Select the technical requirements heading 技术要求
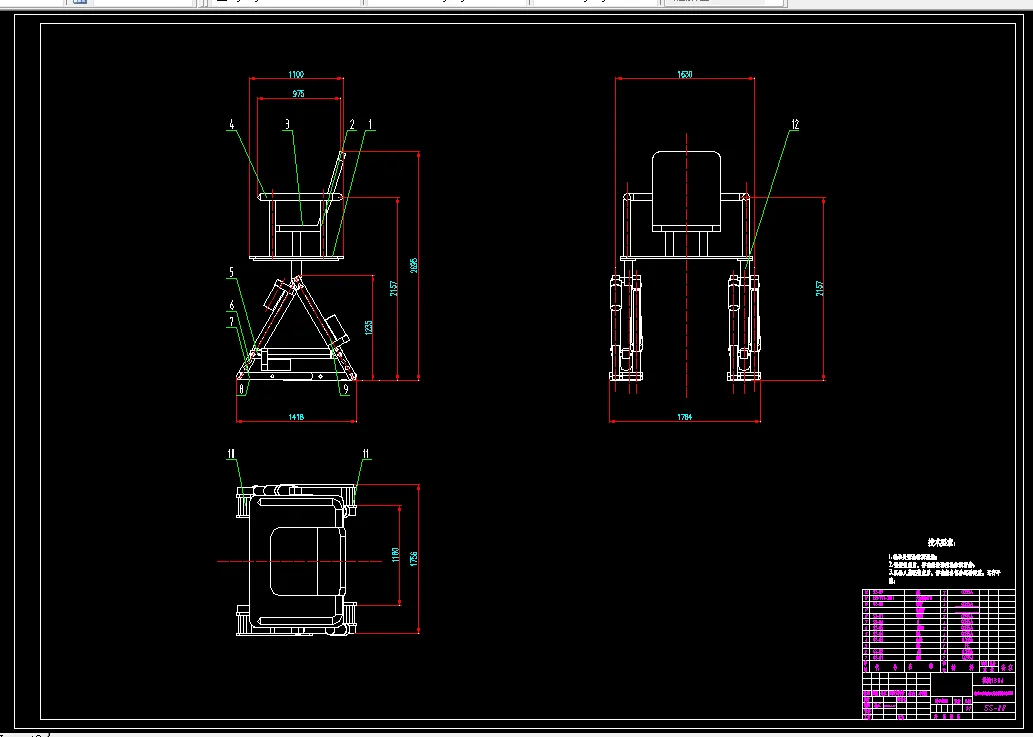The height and width of the screenshot is (737, 1033). pyautogui.click(x=941, y=543)
